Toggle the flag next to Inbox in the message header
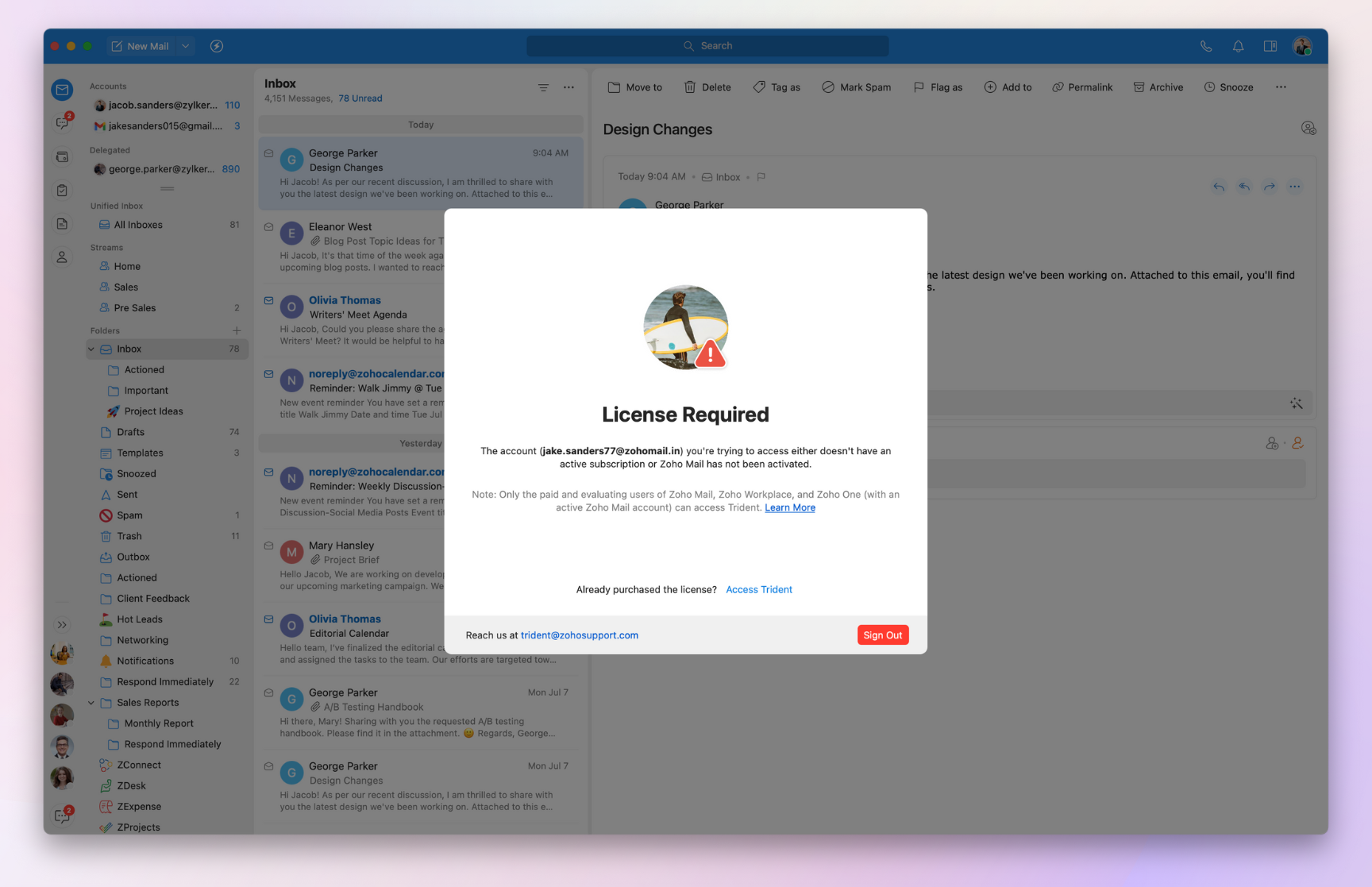The width and height of the screenshot is (1372, 887). coord(761,177)
